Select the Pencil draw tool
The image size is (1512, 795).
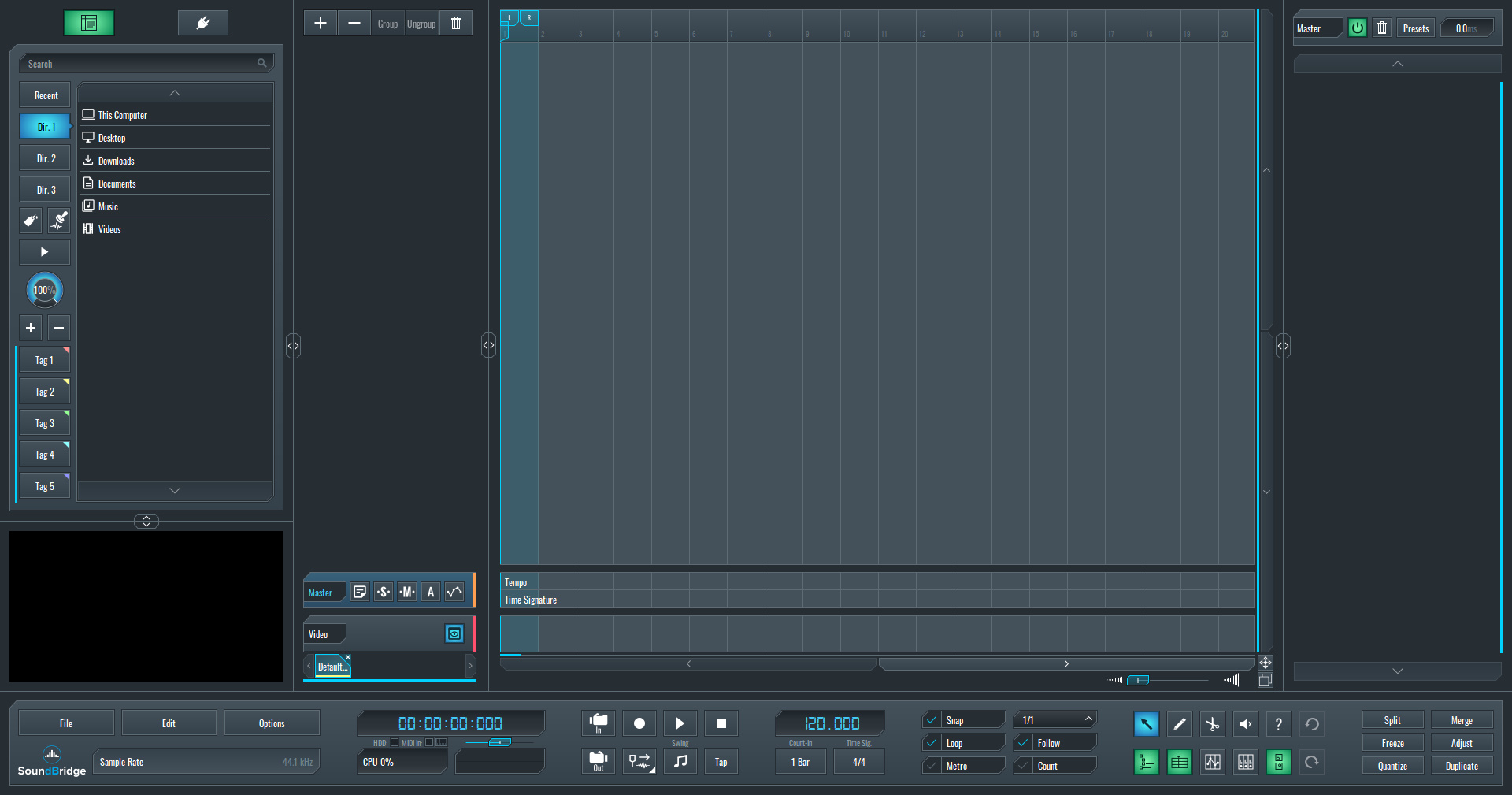tap(1179, 724)
